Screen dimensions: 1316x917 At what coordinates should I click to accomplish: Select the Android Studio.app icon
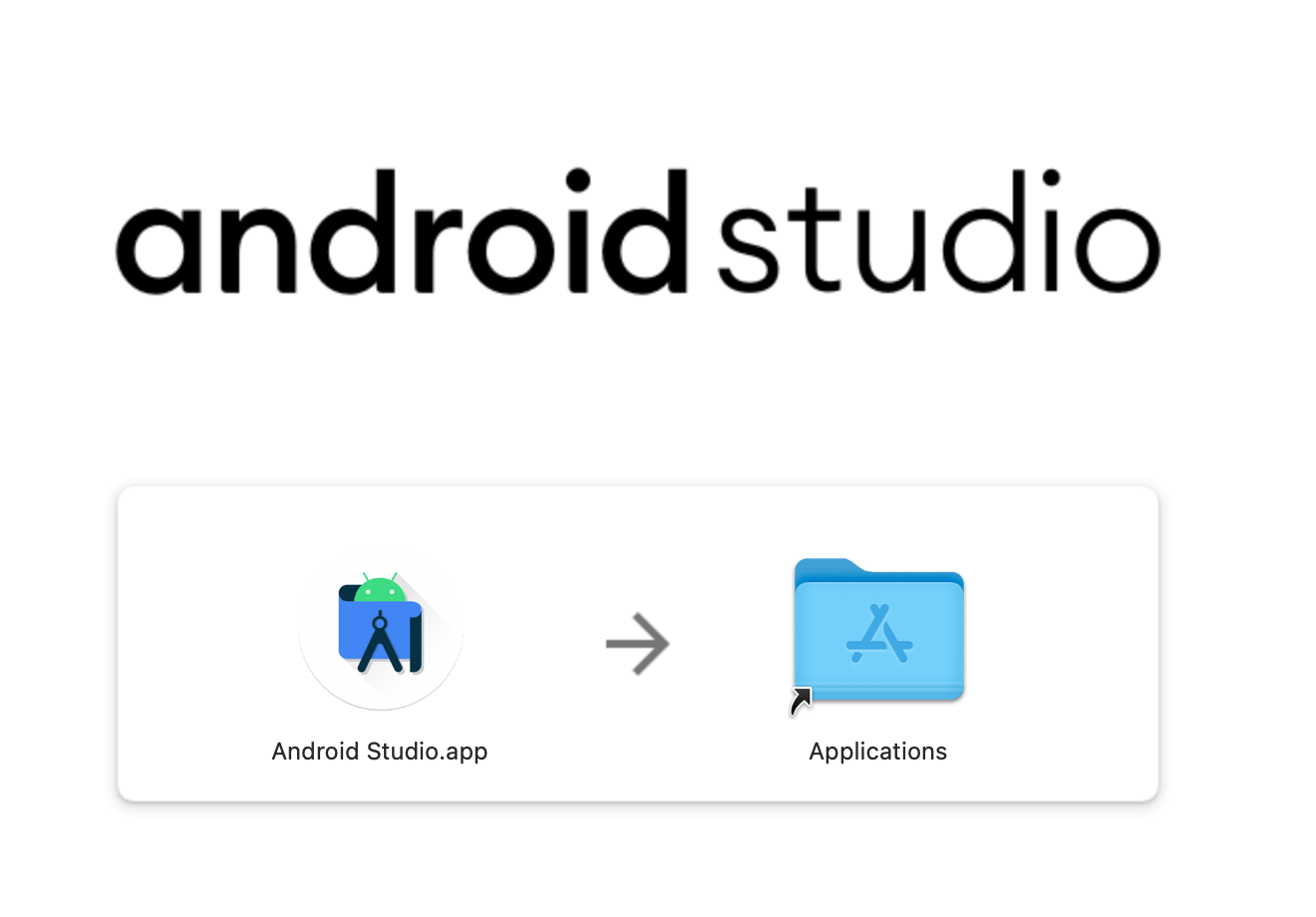pyautogui.click(x=381, y=638)
